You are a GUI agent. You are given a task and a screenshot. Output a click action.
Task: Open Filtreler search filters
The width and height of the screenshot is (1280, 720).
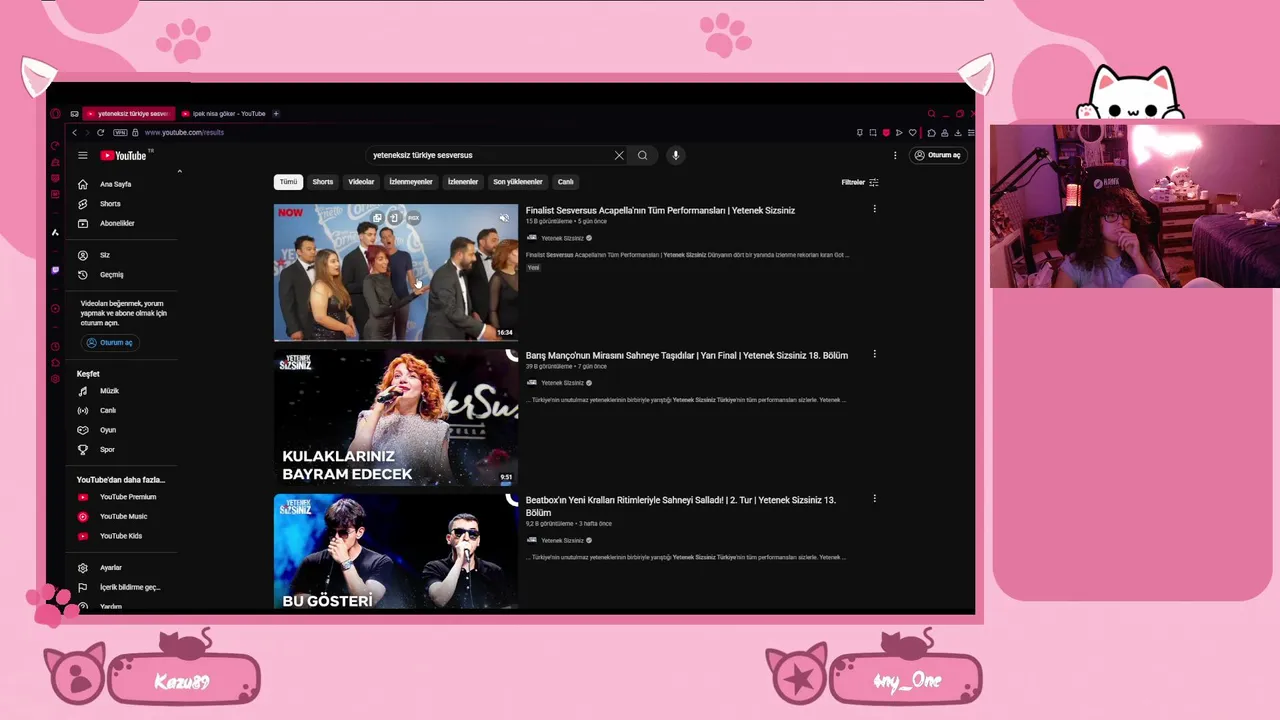pos(860,182)
